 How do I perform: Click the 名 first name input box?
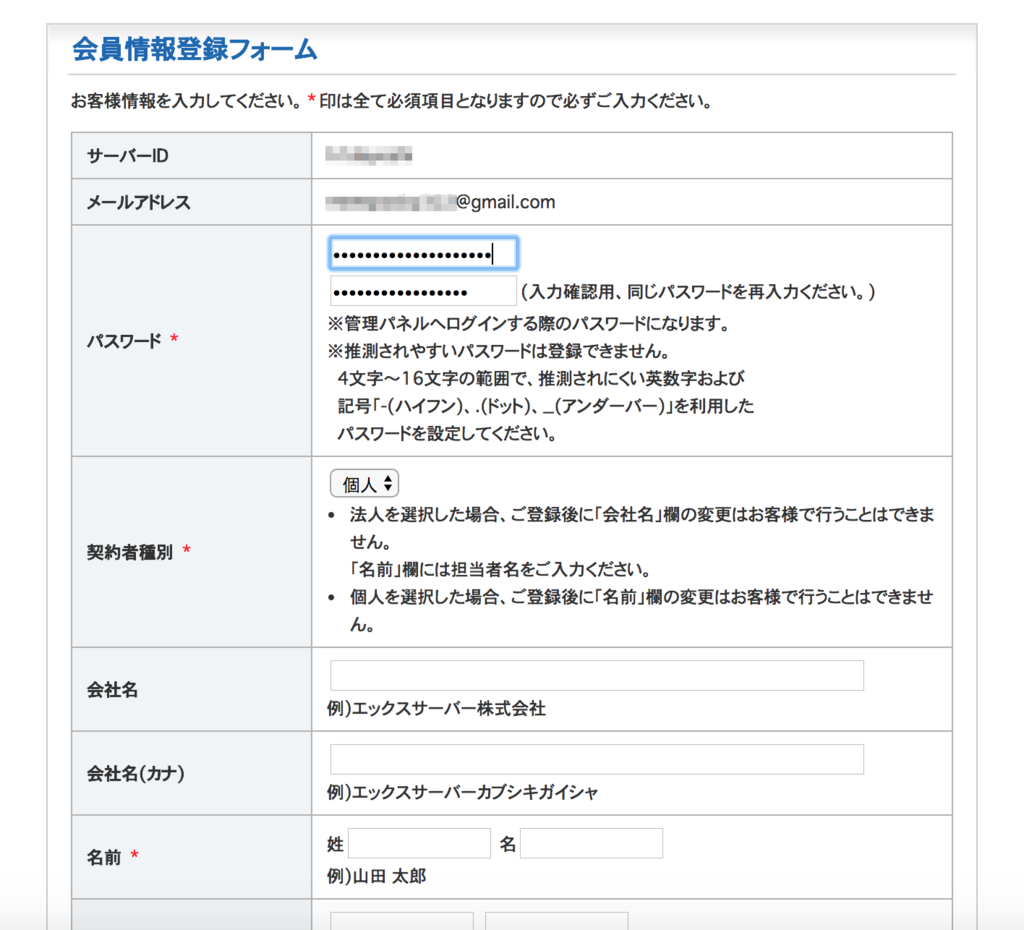(x=590, y=843)
